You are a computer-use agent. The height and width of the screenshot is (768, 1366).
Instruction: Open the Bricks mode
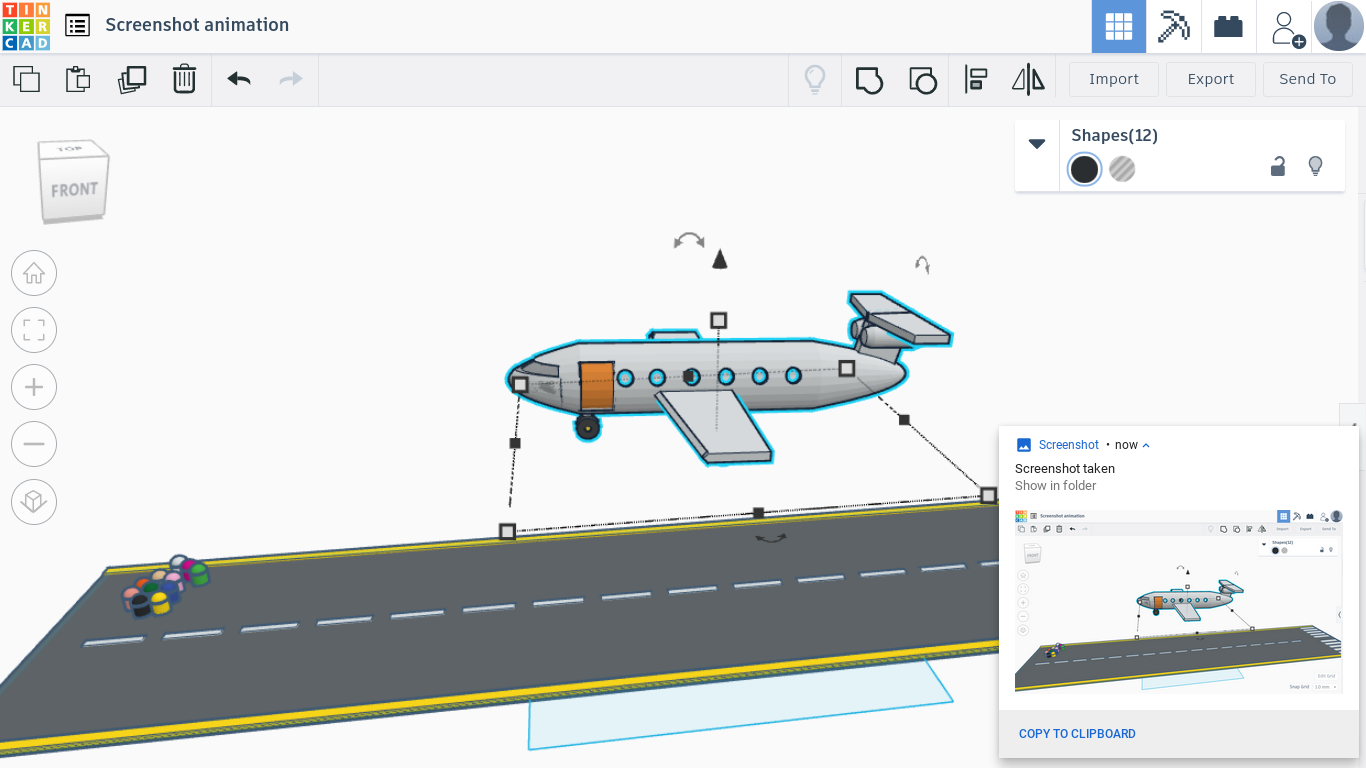1228,26
